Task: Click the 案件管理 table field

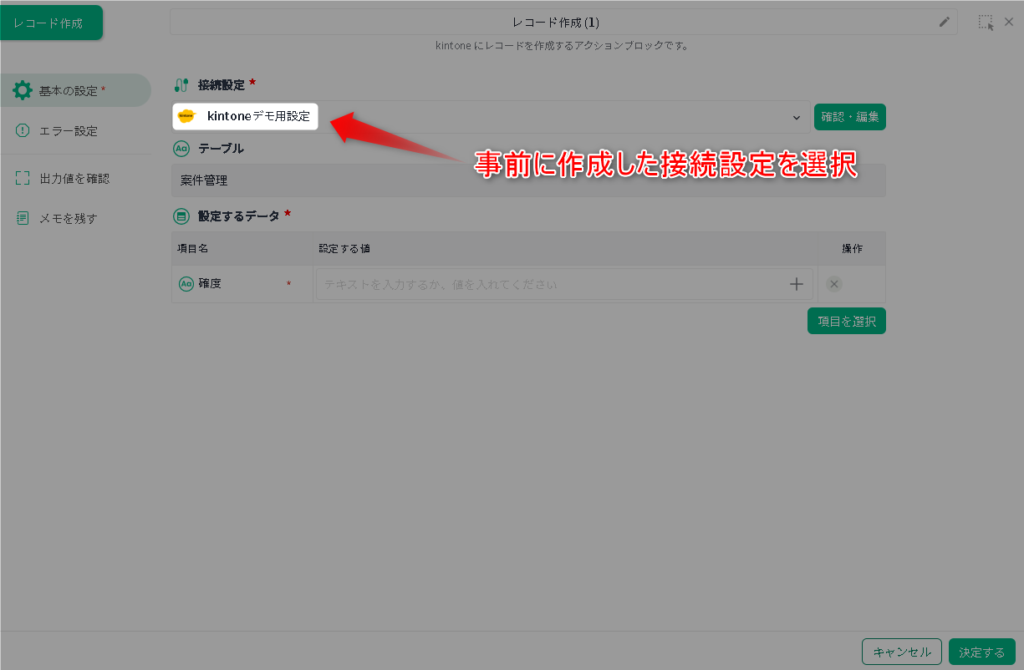Action: 528,180
